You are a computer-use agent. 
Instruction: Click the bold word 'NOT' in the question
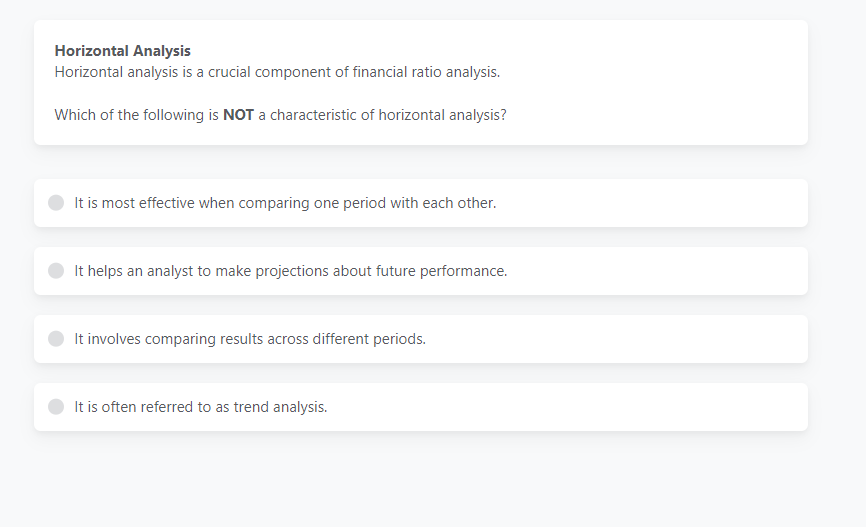238,115
